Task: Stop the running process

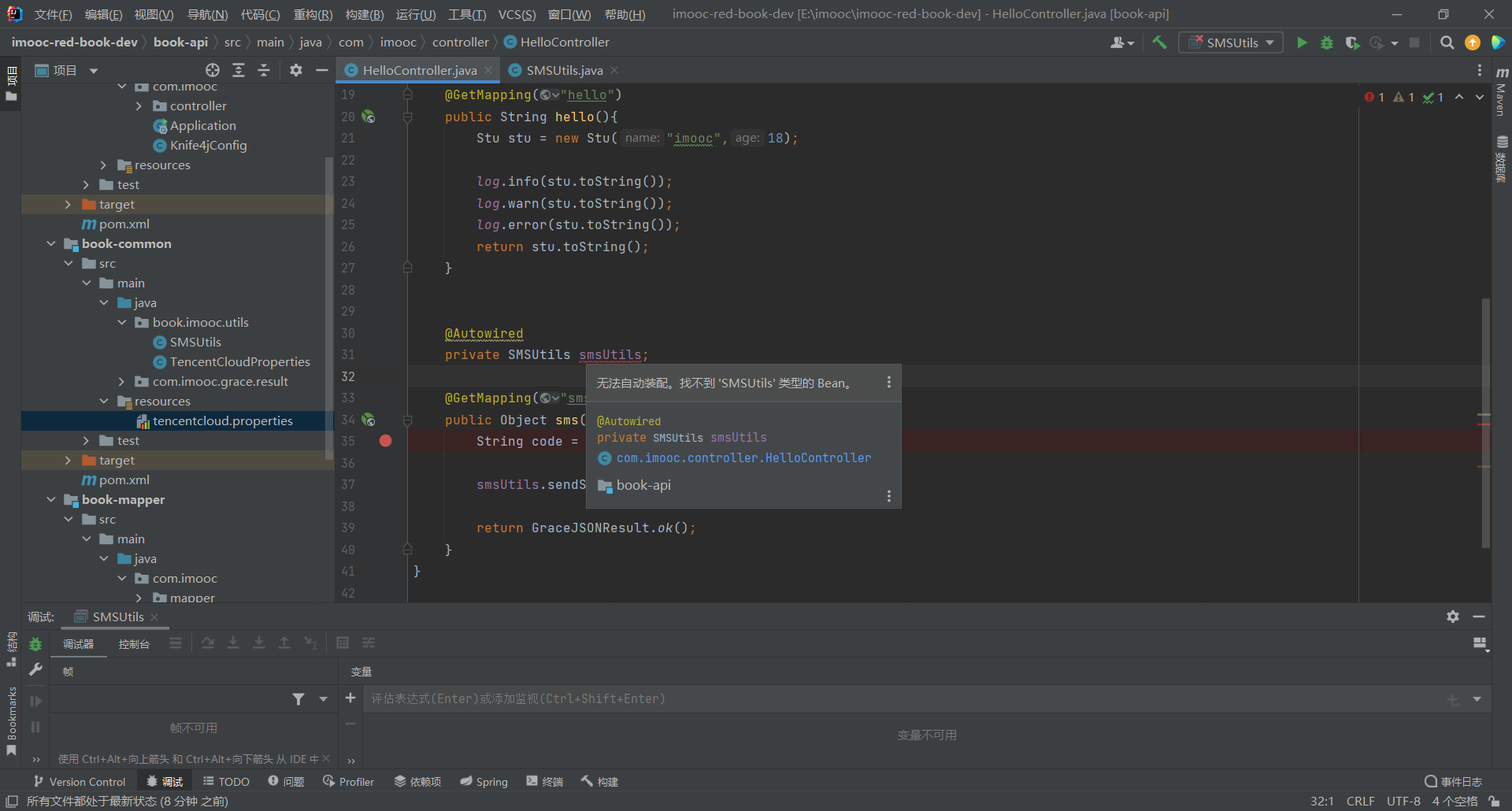Action: 1414,43
